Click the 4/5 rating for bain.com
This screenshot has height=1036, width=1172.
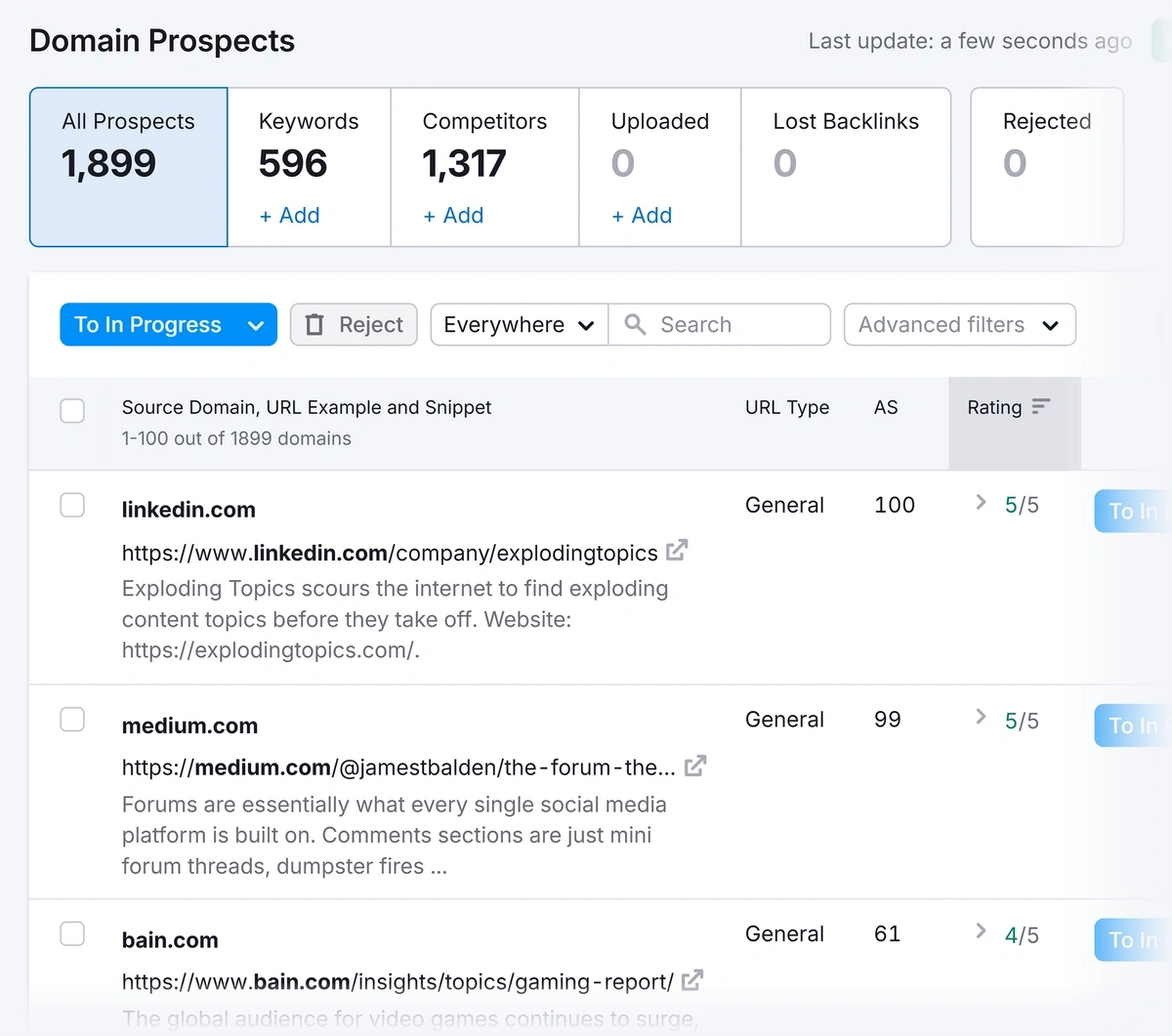point(1022,935)
